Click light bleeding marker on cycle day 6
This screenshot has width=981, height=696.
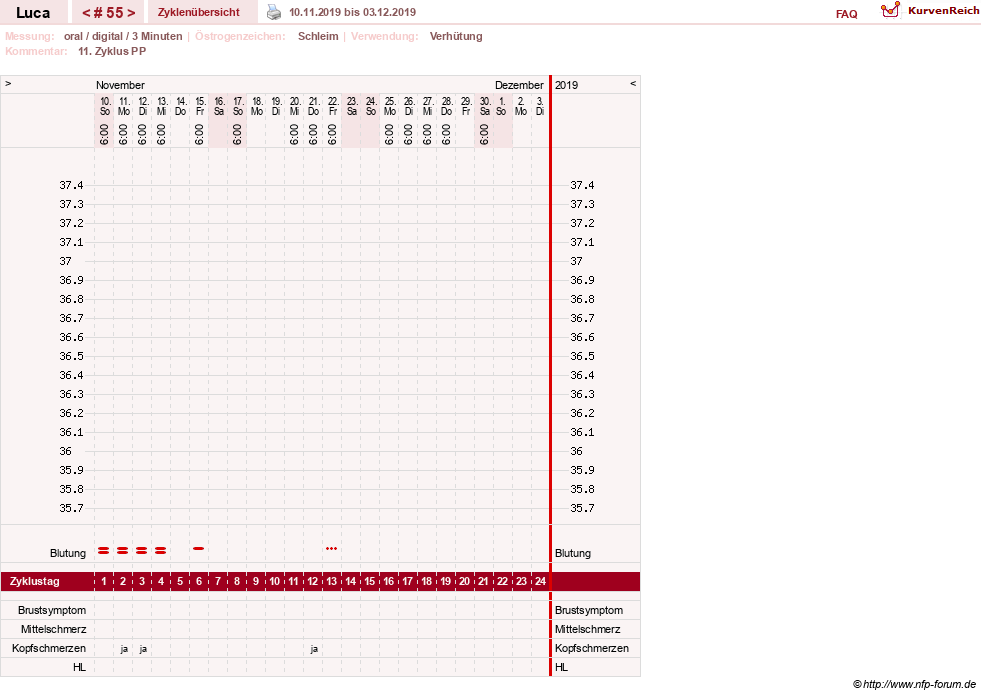click(x=199, y=548)
